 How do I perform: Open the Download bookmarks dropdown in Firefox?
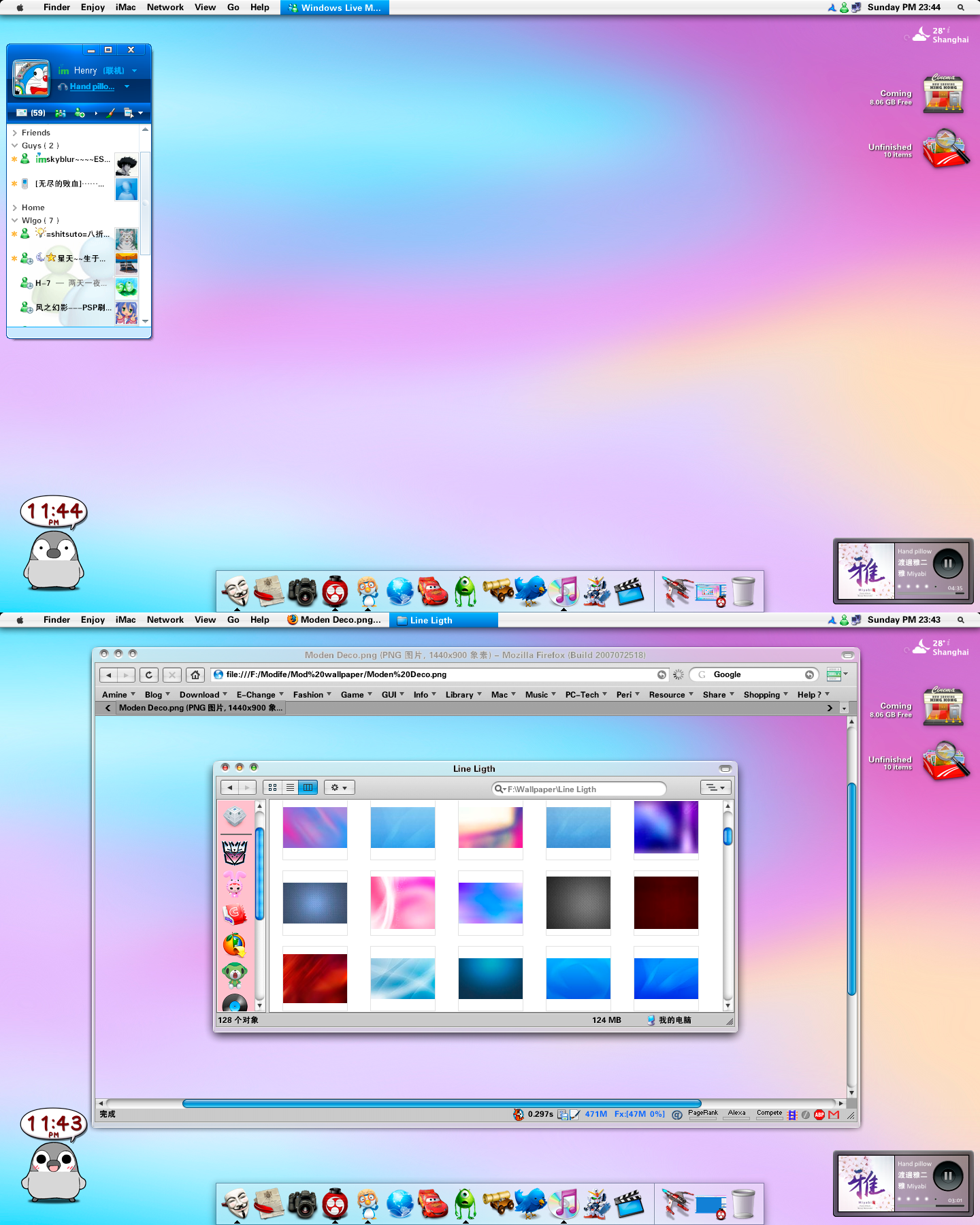[x=203, y=695]
